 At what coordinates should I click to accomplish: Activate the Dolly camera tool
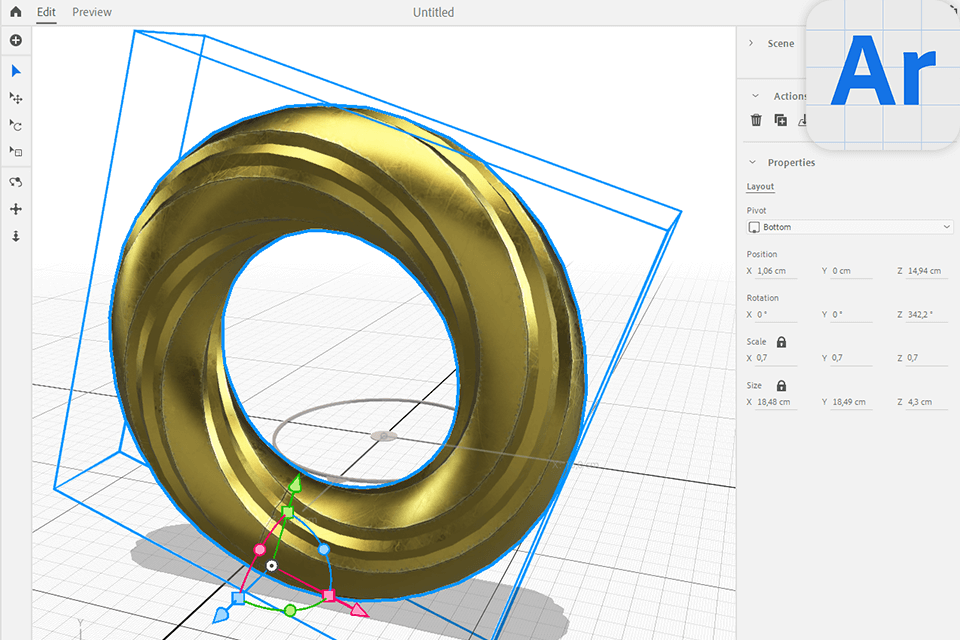[15, 236]
